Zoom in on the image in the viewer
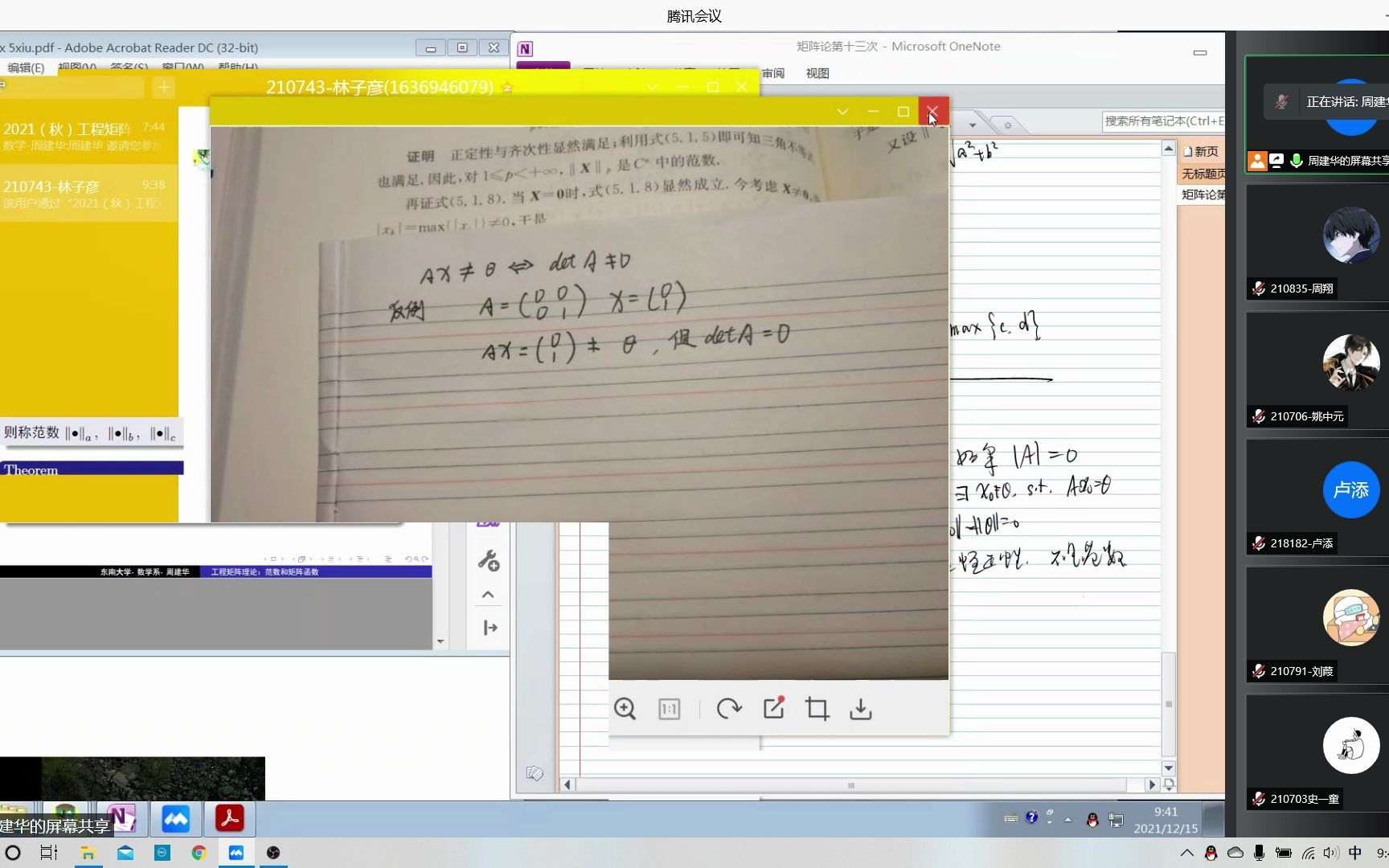The image size is (1389, 868). click(625, 709)
